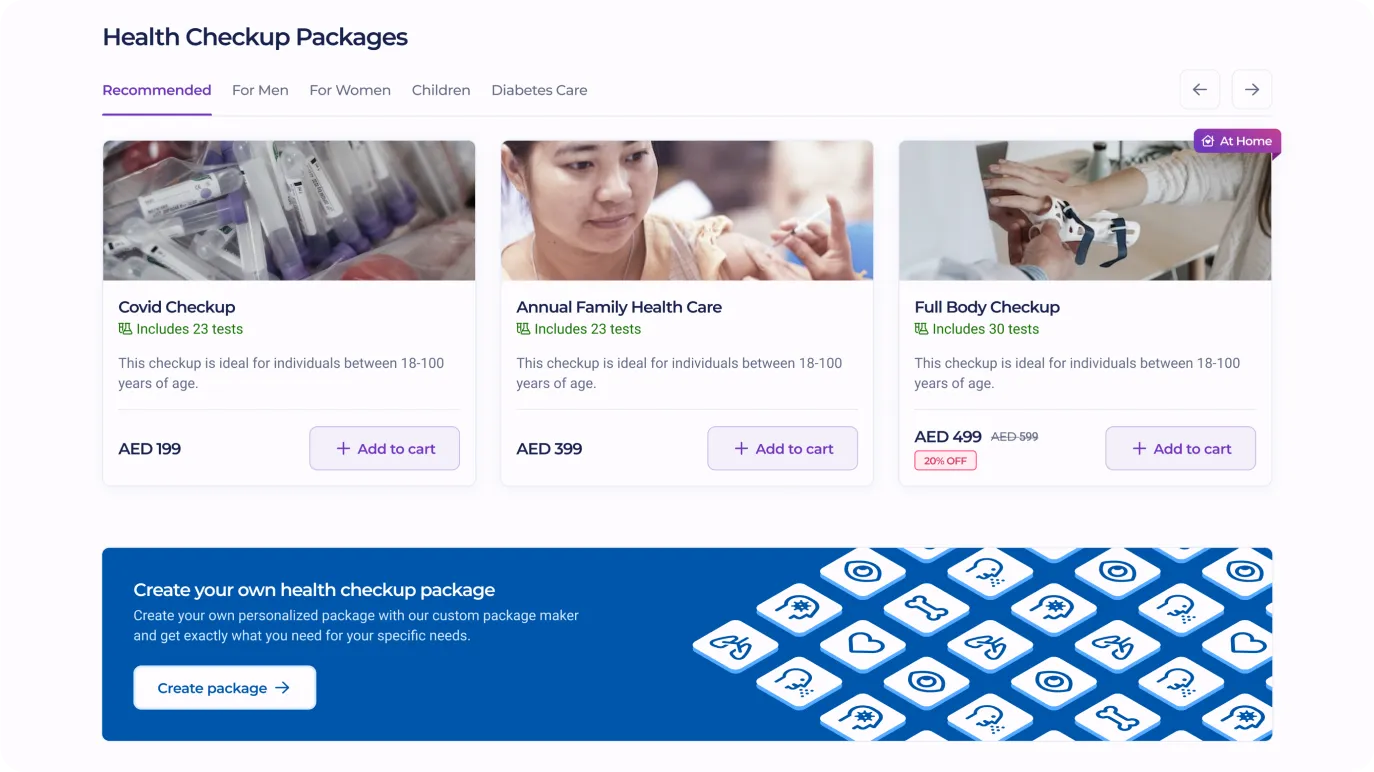
Task: Open the Covid Checkup test tubes image
Action: pos(289,210)
